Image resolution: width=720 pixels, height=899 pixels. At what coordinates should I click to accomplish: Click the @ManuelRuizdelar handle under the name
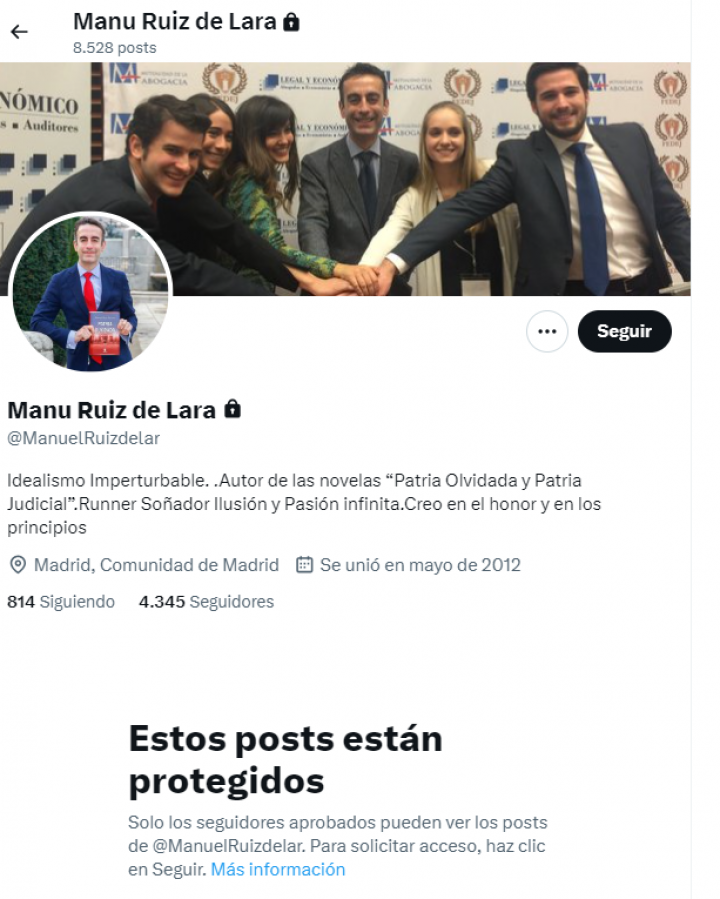pos(84,439)
